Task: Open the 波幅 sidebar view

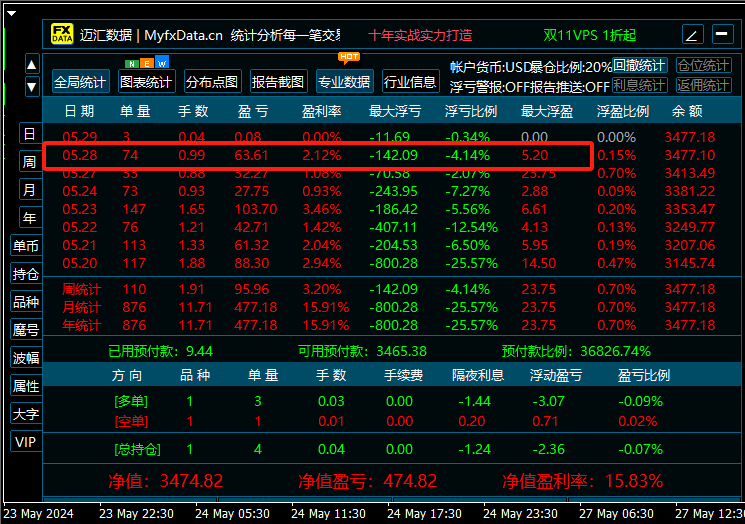Action: [x=26, y=358]
